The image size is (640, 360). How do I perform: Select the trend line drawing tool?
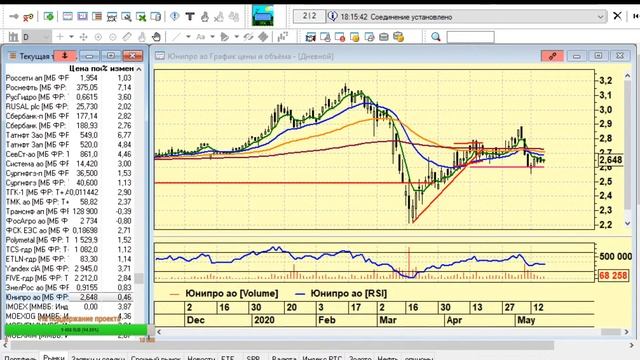176,37
